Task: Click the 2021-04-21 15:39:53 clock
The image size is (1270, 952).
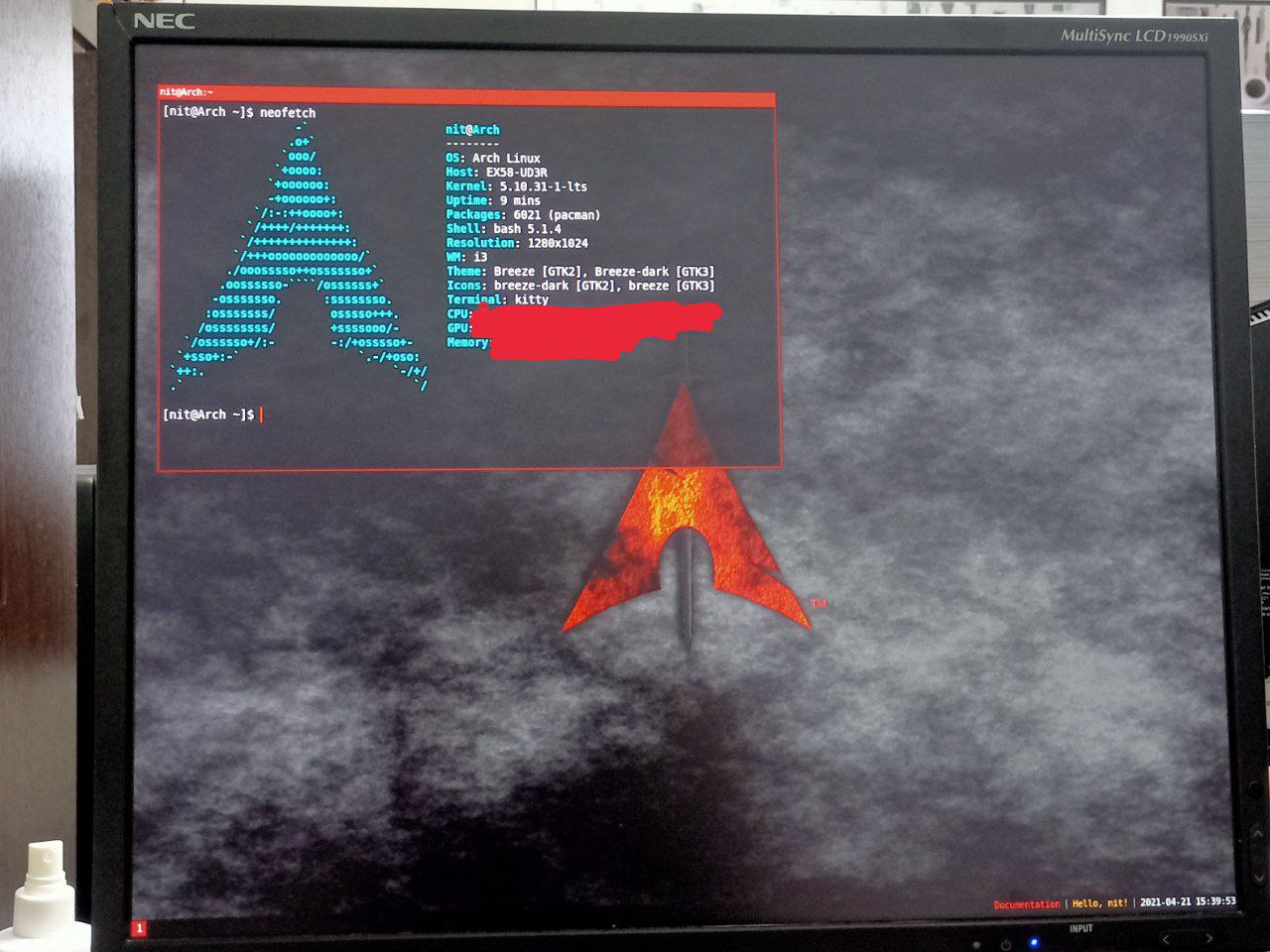Action: pos(1188,901)
